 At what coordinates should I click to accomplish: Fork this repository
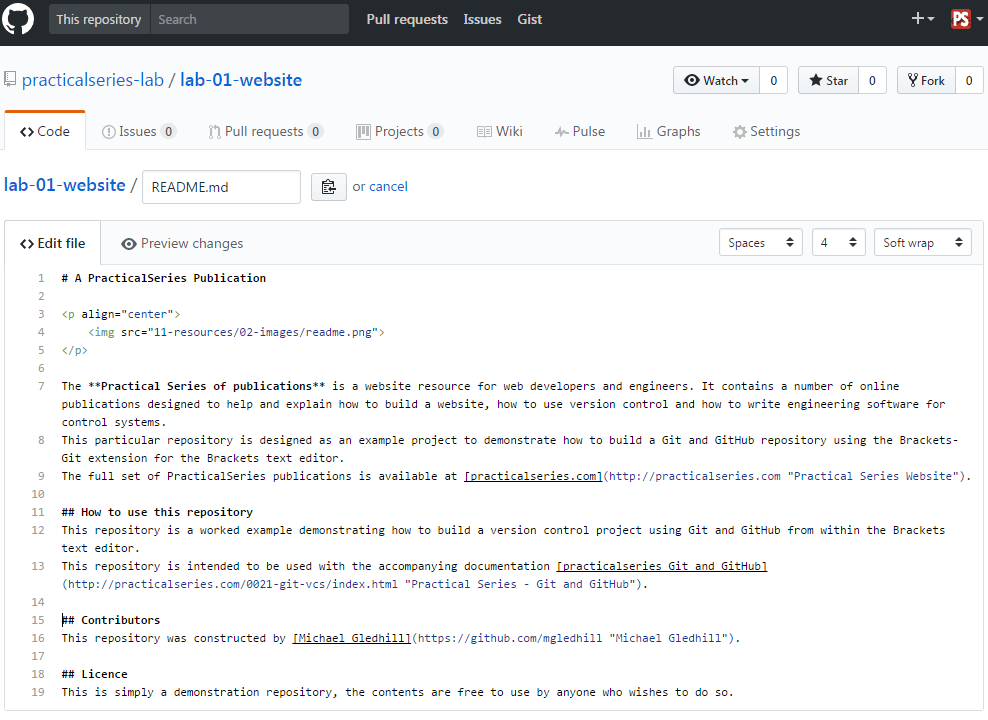coord(926,81)
